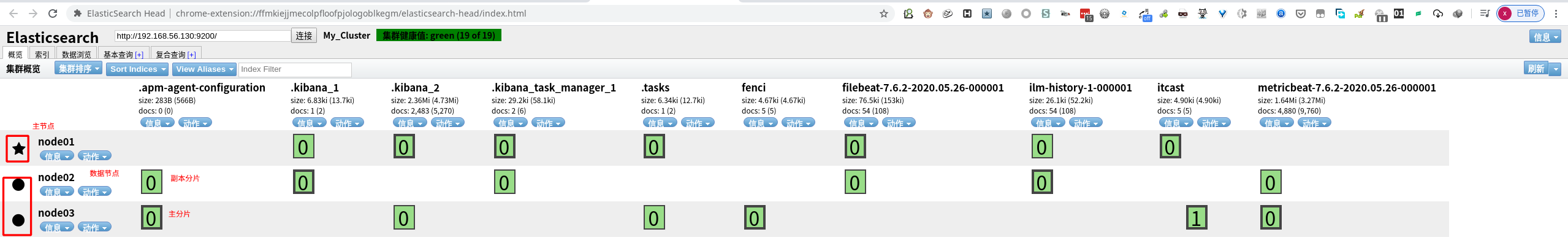Open the View Aliases dropdown

(x=204, y=69)
